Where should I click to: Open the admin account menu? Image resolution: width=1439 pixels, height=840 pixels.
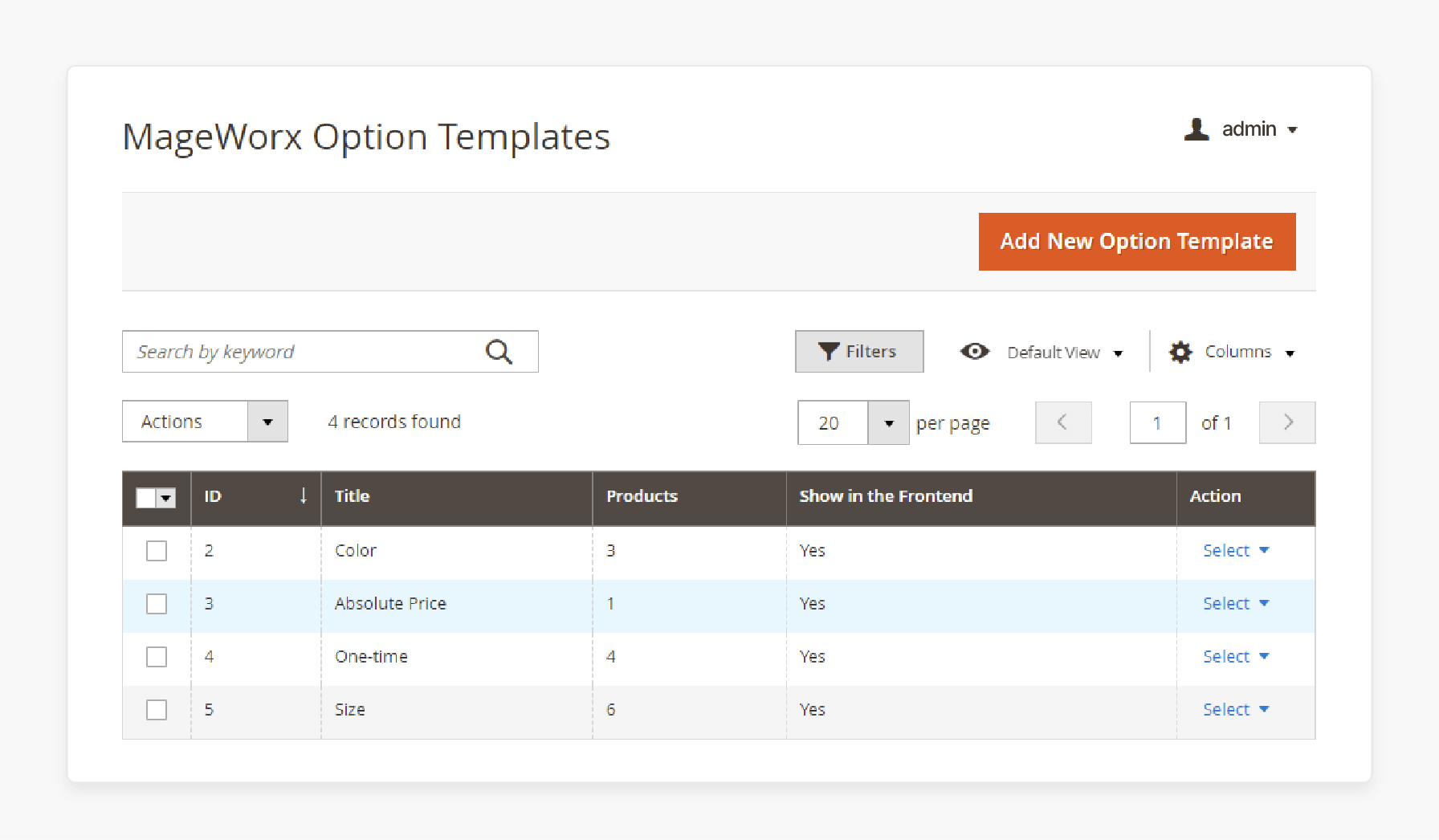(x=1241, y=129)
